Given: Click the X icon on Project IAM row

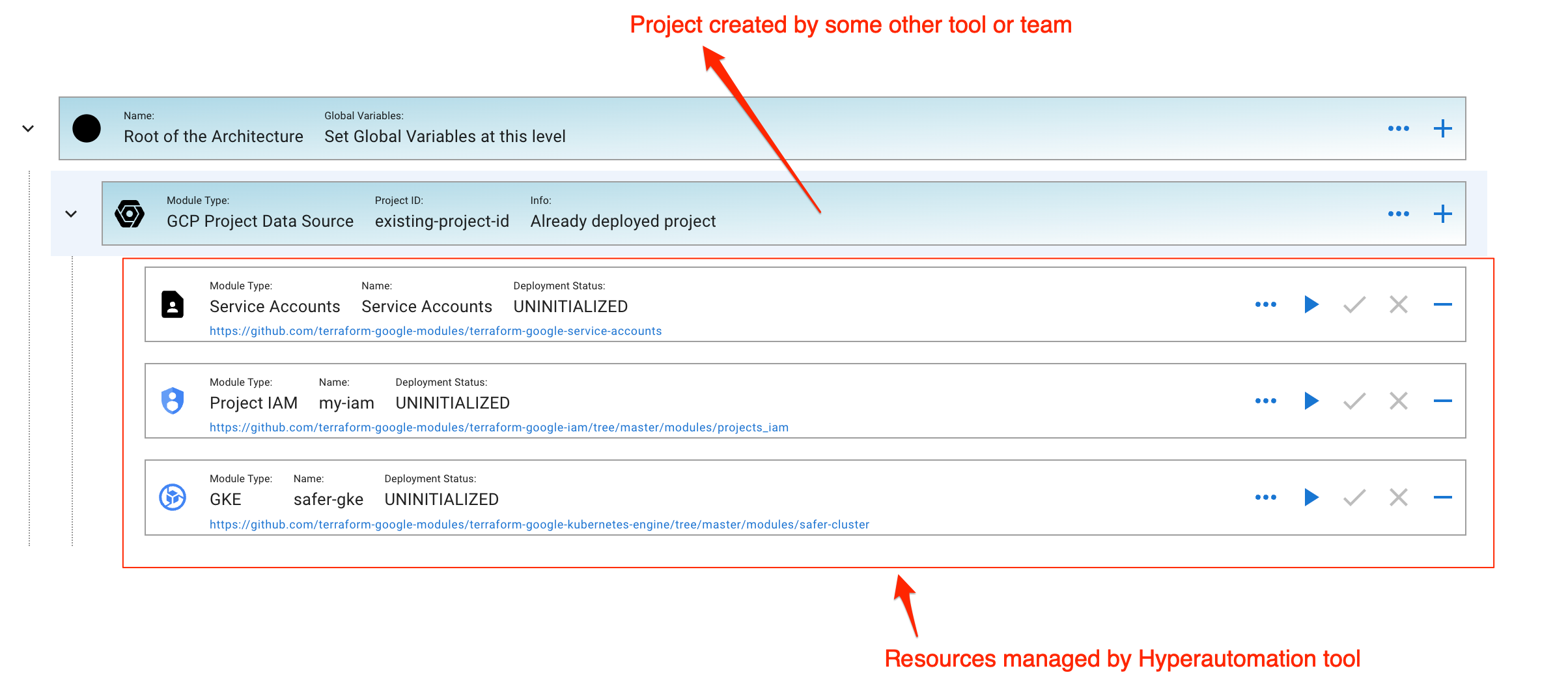Looking at the screenshot, I should [1398, 401].
